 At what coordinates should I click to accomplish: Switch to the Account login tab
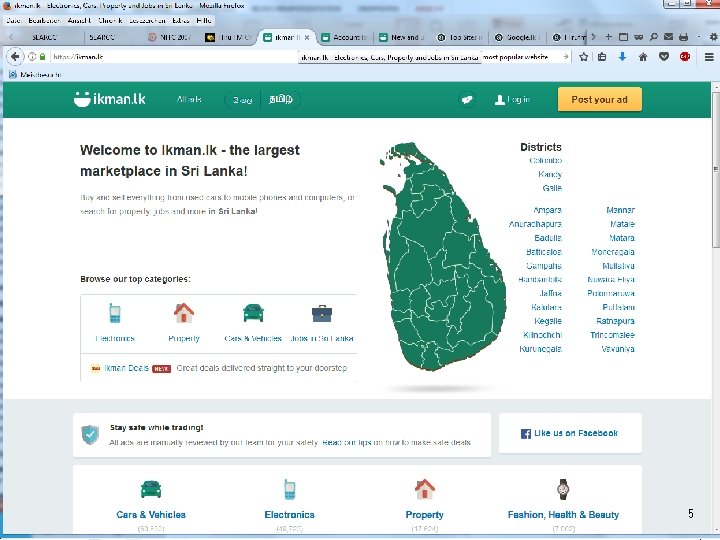coord(344,37)
